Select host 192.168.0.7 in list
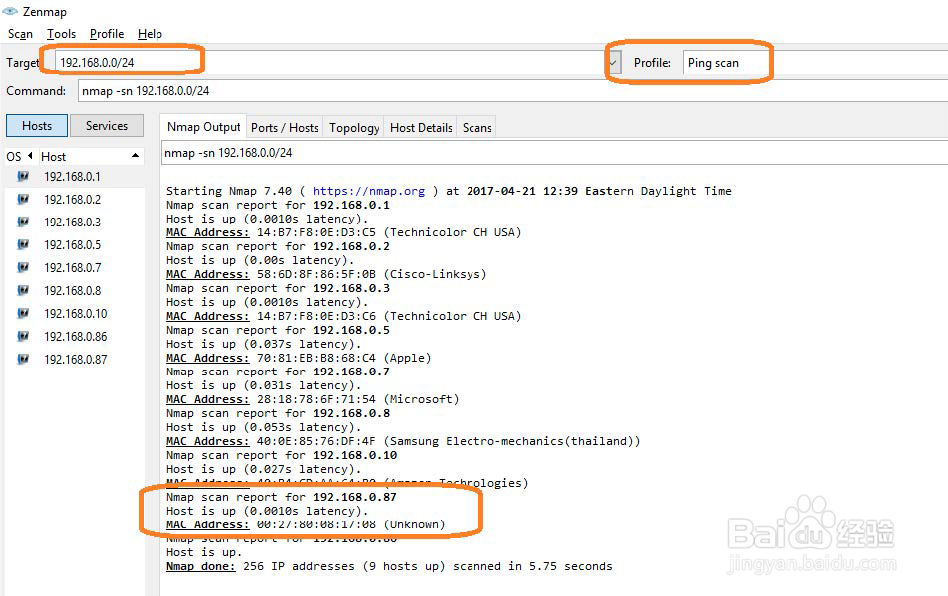Viewport: 948px width, 596px height. 73,267
